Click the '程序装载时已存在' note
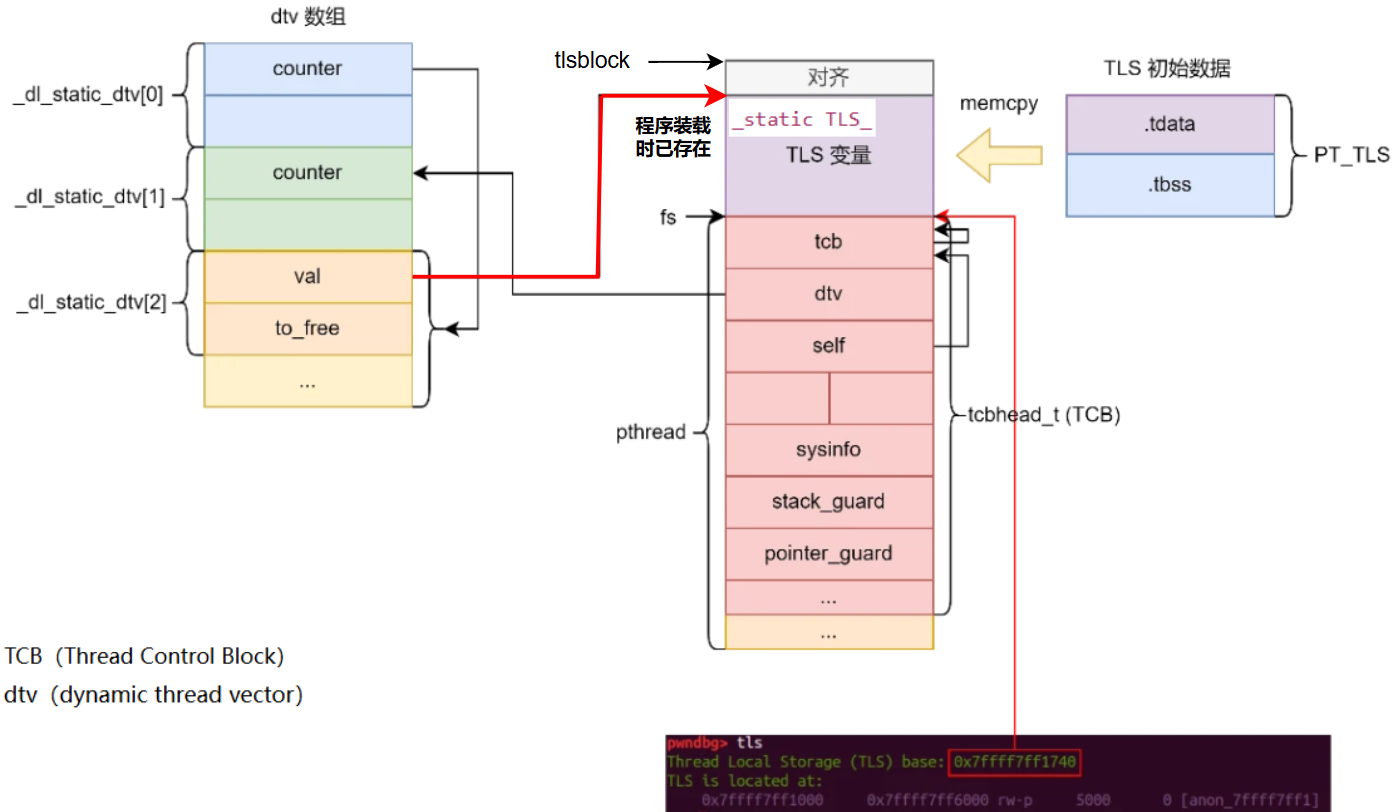This screenshot has width=1400, height=812. pos(673,137)
